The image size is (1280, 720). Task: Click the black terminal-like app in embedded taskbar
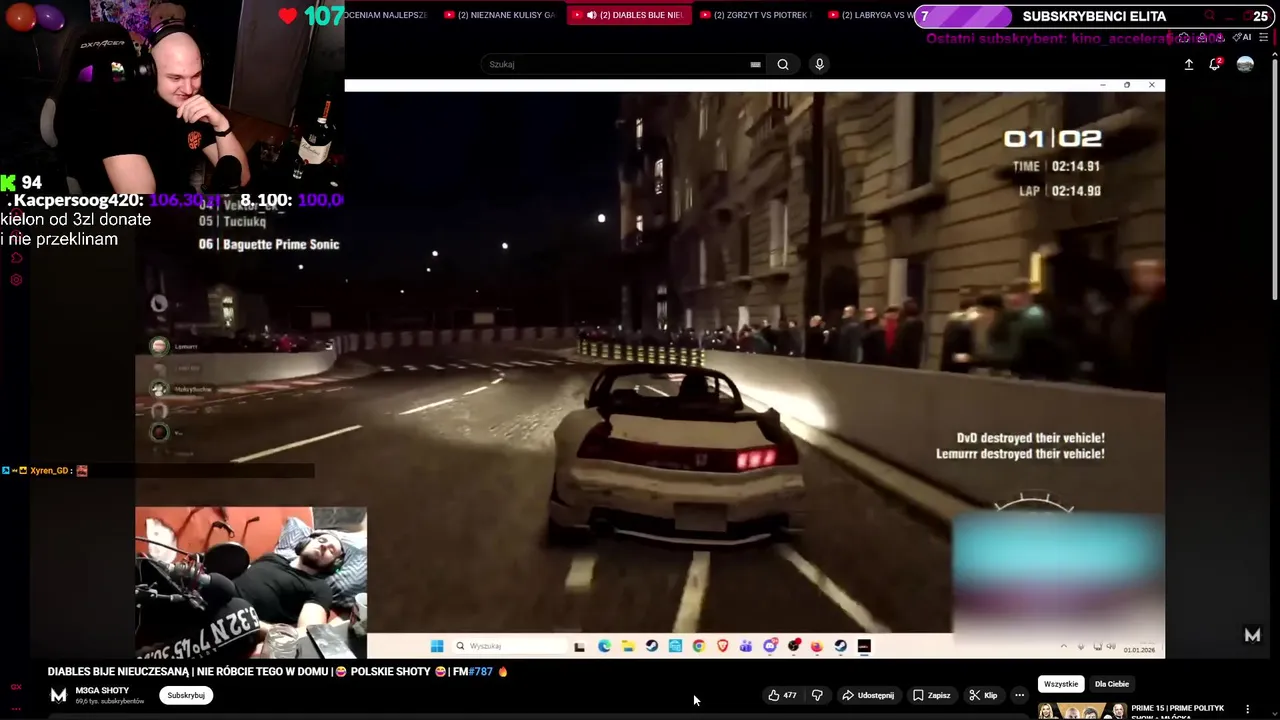tap(864, 646)
